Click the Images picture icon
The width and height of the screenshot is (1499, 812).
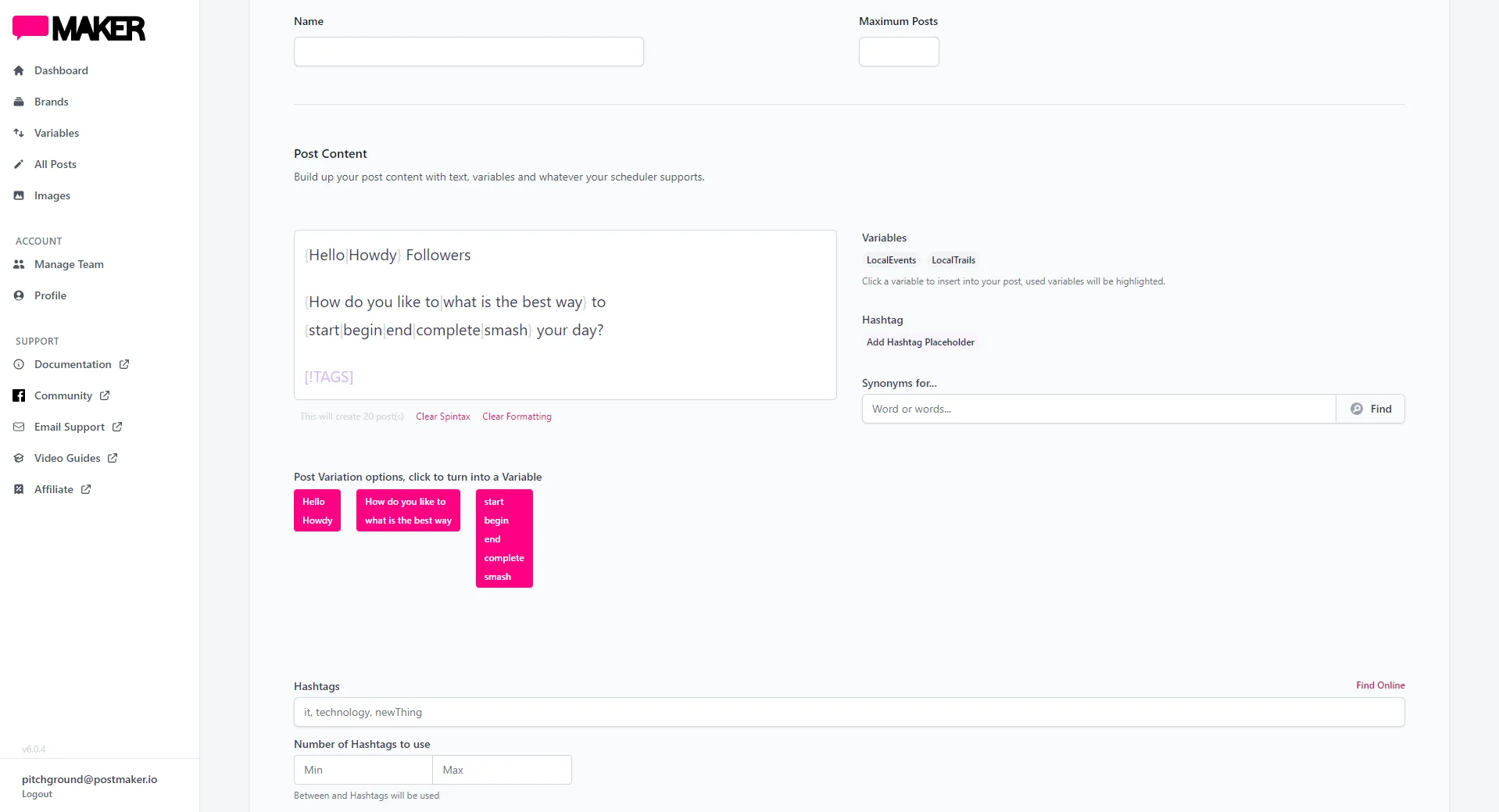[x=19, y=195]
